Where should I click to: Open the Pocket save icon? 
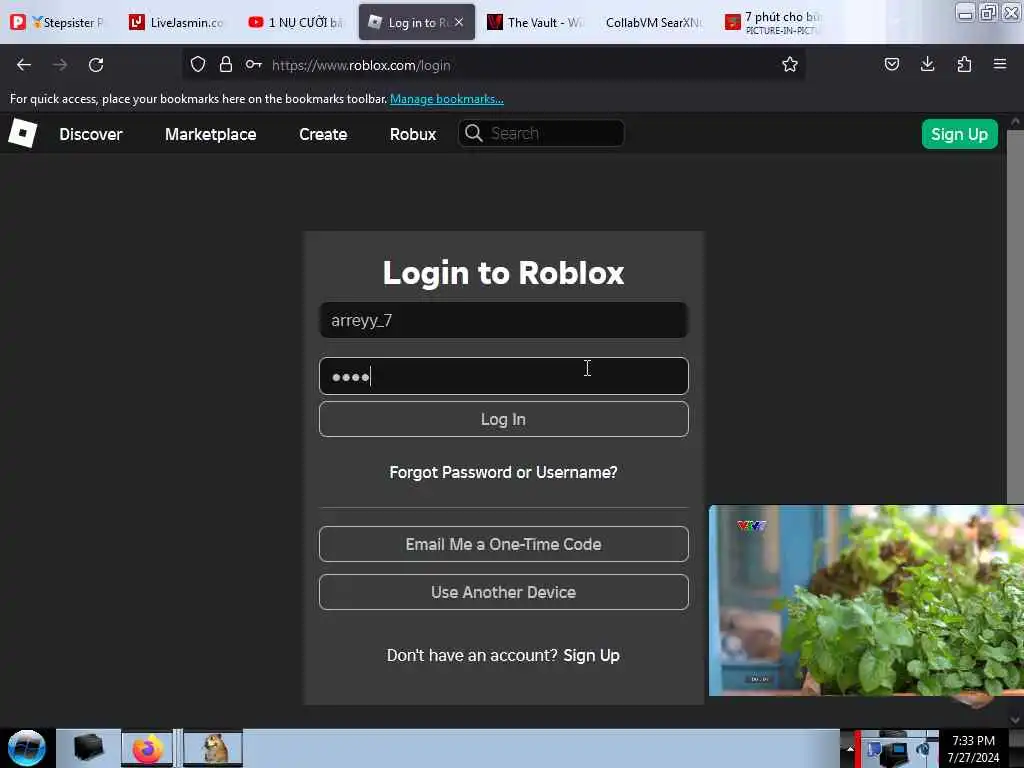coord(891,64)
